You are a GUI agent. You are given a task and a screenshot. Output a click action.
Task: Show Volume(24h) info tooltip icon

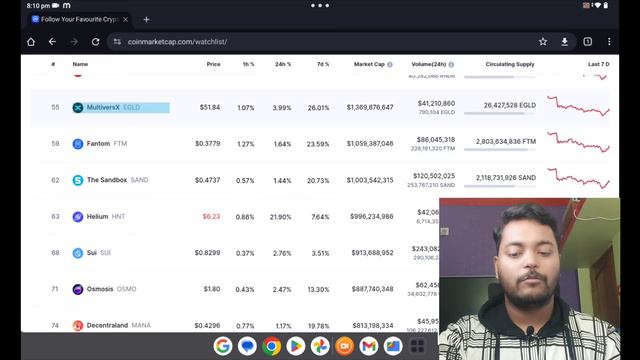pyautogui.click(x=451, y=64)
